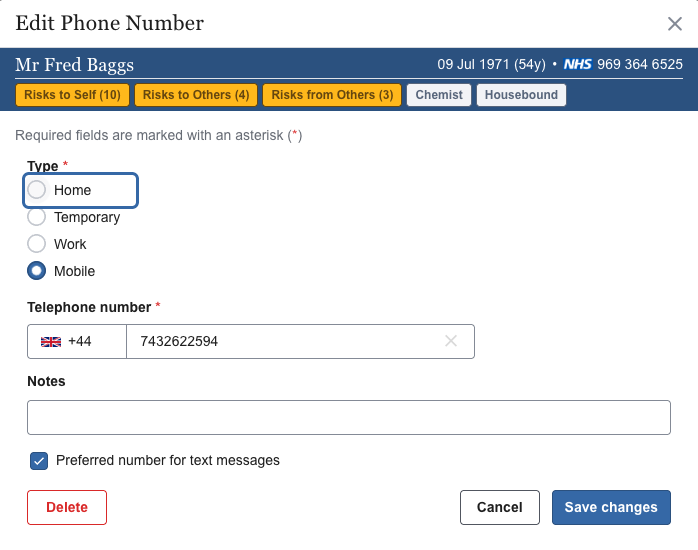Select the Temporary phone type
This screenshot has height=550, width=698.
[x=37, y=217]
